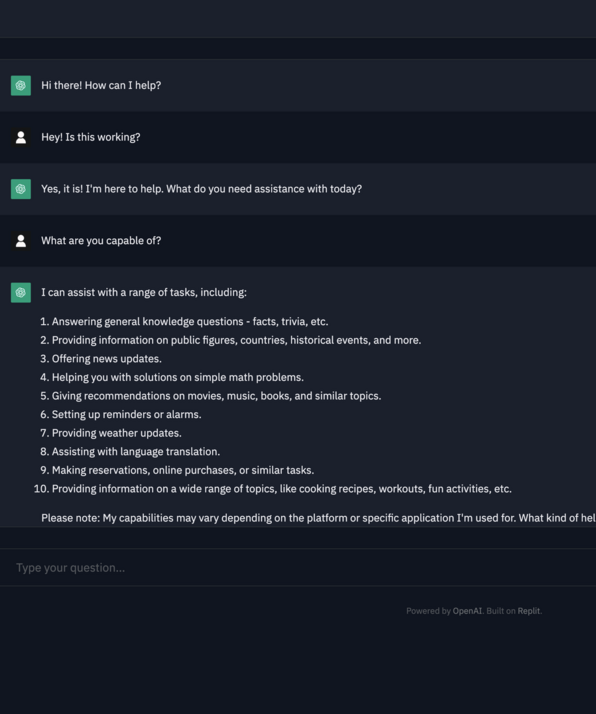Click the user avatar next to 'What are you capable of?'
The image size is (596, 714).
[21, 241]
